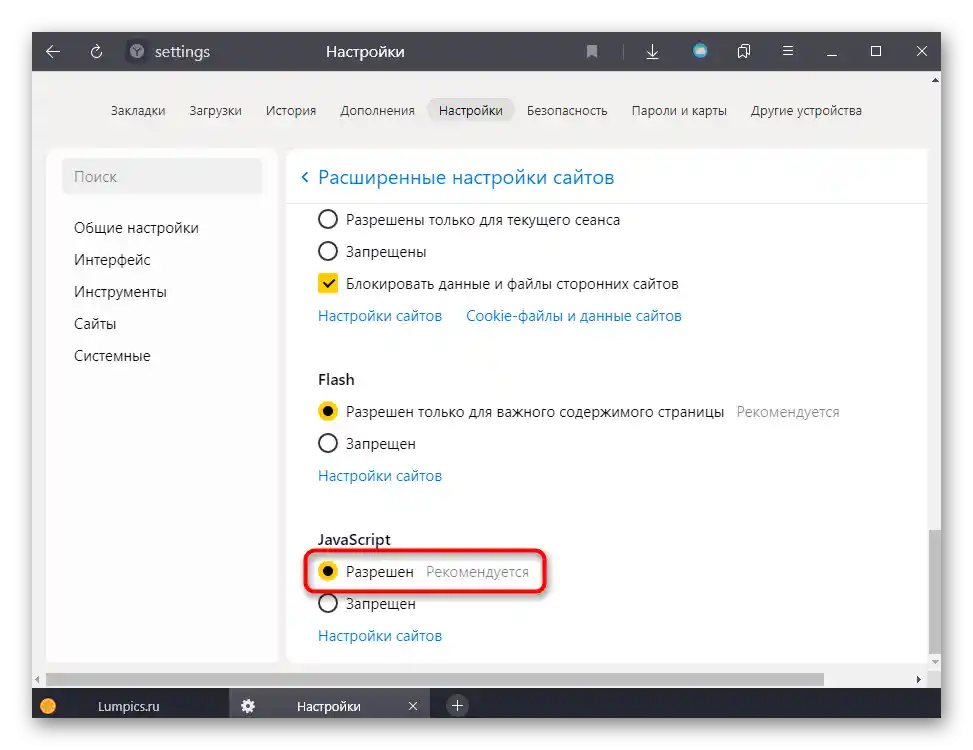The image size is (973, 750).
Task: Click the vertical scrollbar thumb
Action: (x=935, y=591)
